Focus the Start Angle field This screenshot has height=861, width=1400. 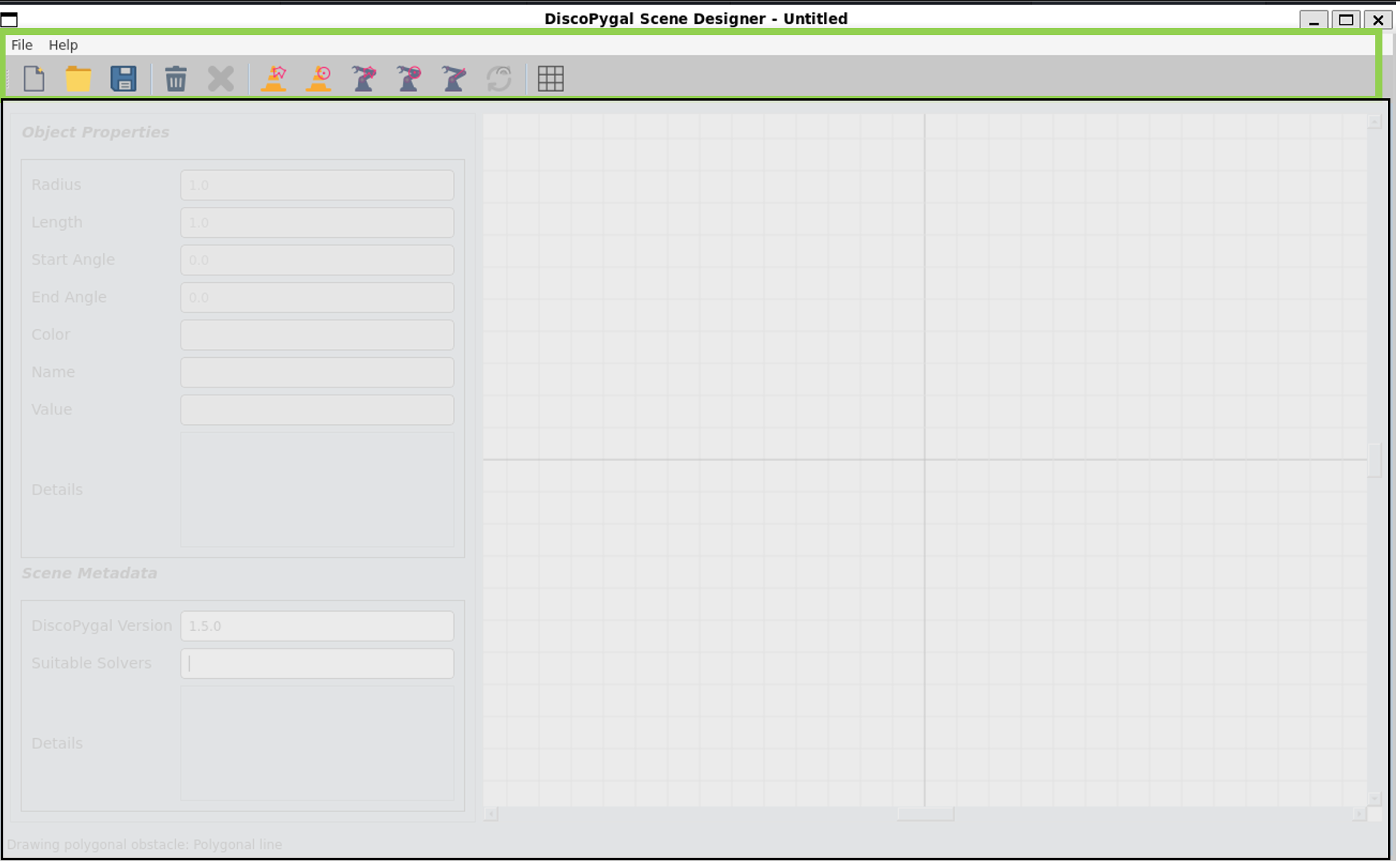tap(317, 260)
